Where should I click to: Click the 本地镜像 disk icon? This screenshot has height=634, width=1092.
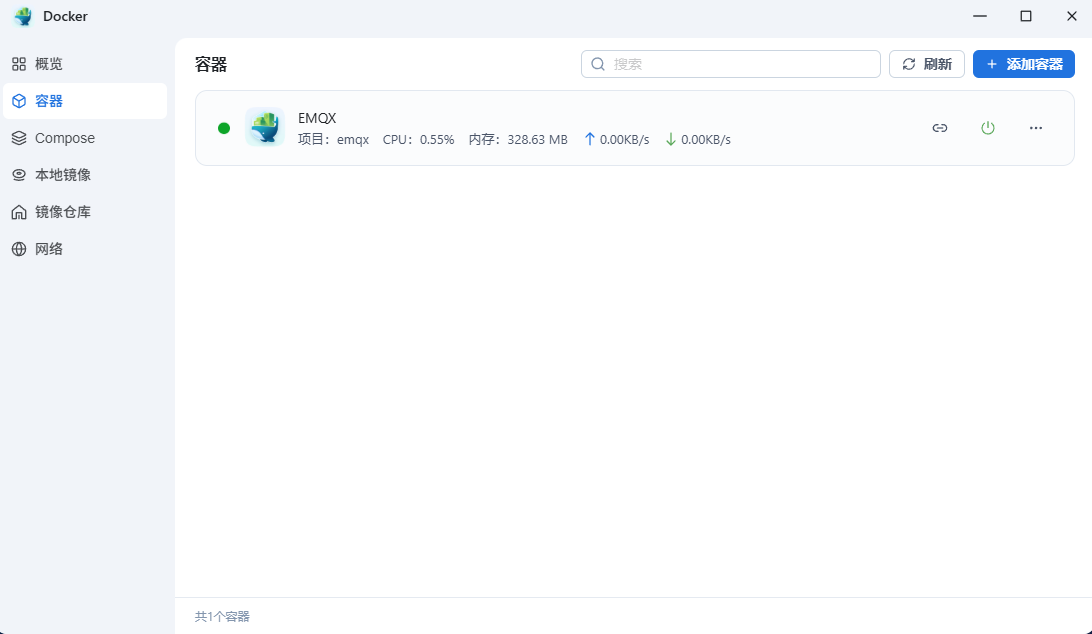tap(19, 175)
